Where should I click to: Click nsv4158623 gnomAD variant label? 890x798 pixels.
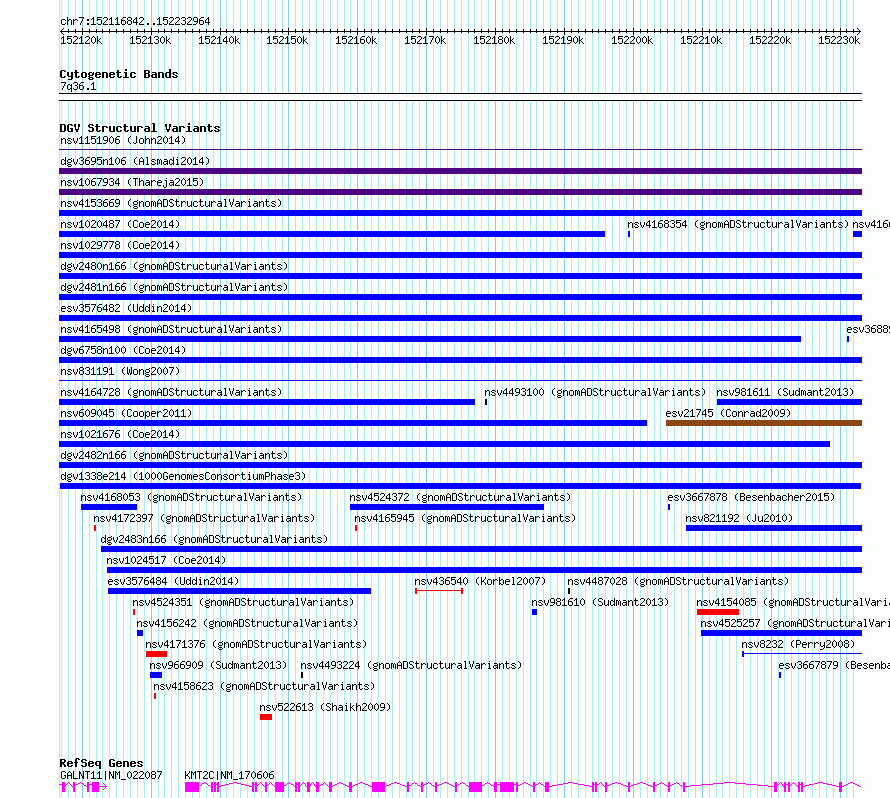coord(264,686)
